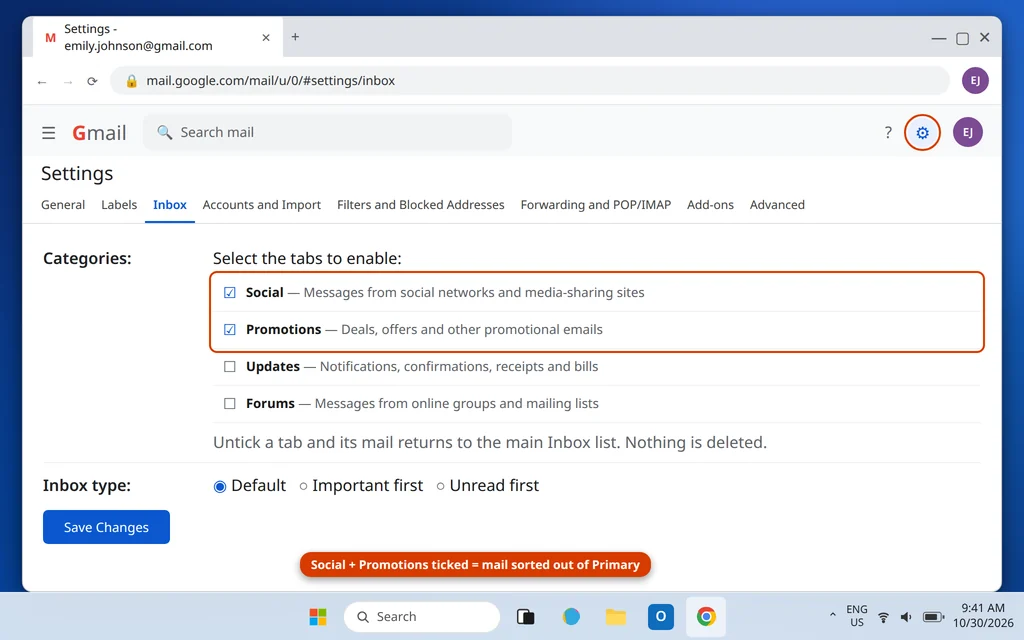Open Outlook from the taskbar

point(660,616)
